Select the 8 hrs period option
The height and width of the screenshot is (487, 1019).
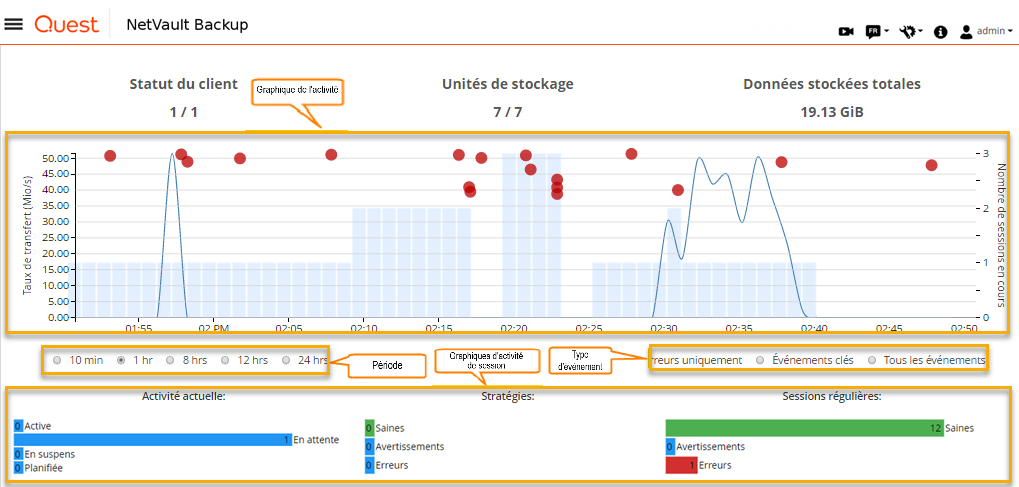170,360
